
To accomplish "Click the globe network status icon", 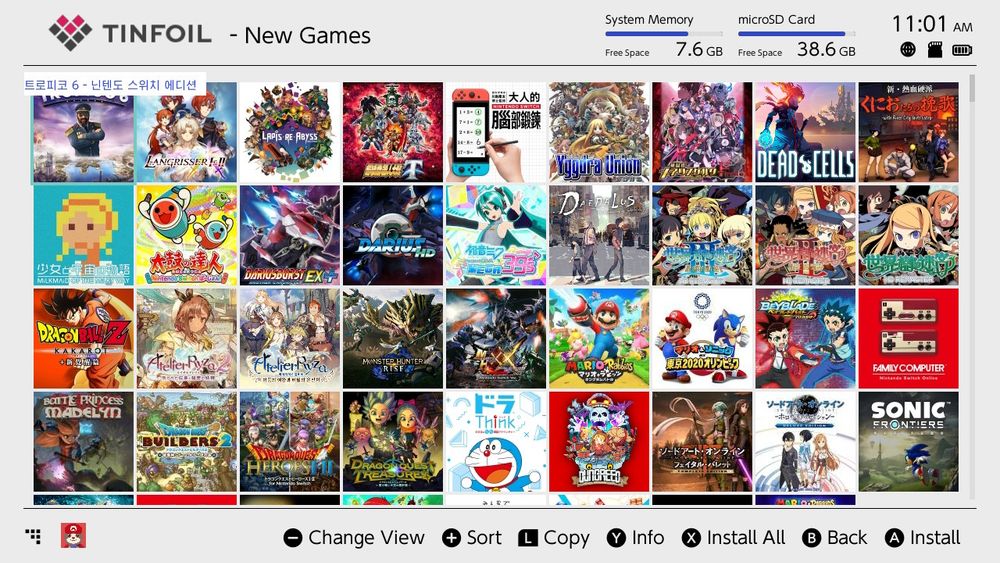I will coord(908,50).
